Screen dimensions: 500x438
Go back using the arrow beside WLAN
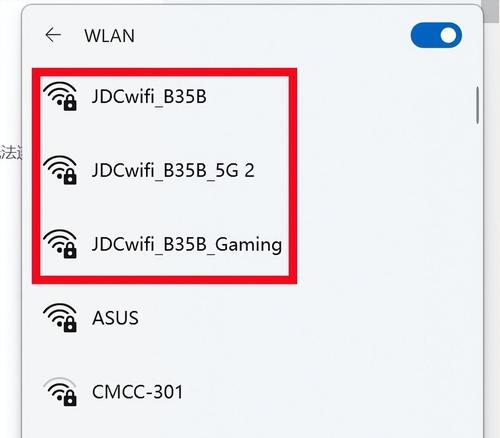point(53,35)
